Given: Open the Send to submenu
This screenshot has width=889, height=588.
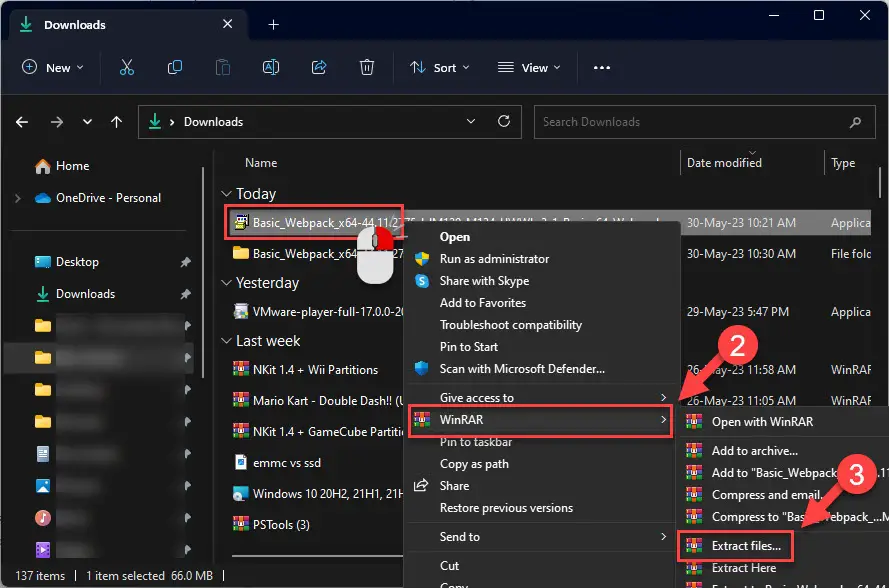Looking at the screenshot, I should pos(540,536).
